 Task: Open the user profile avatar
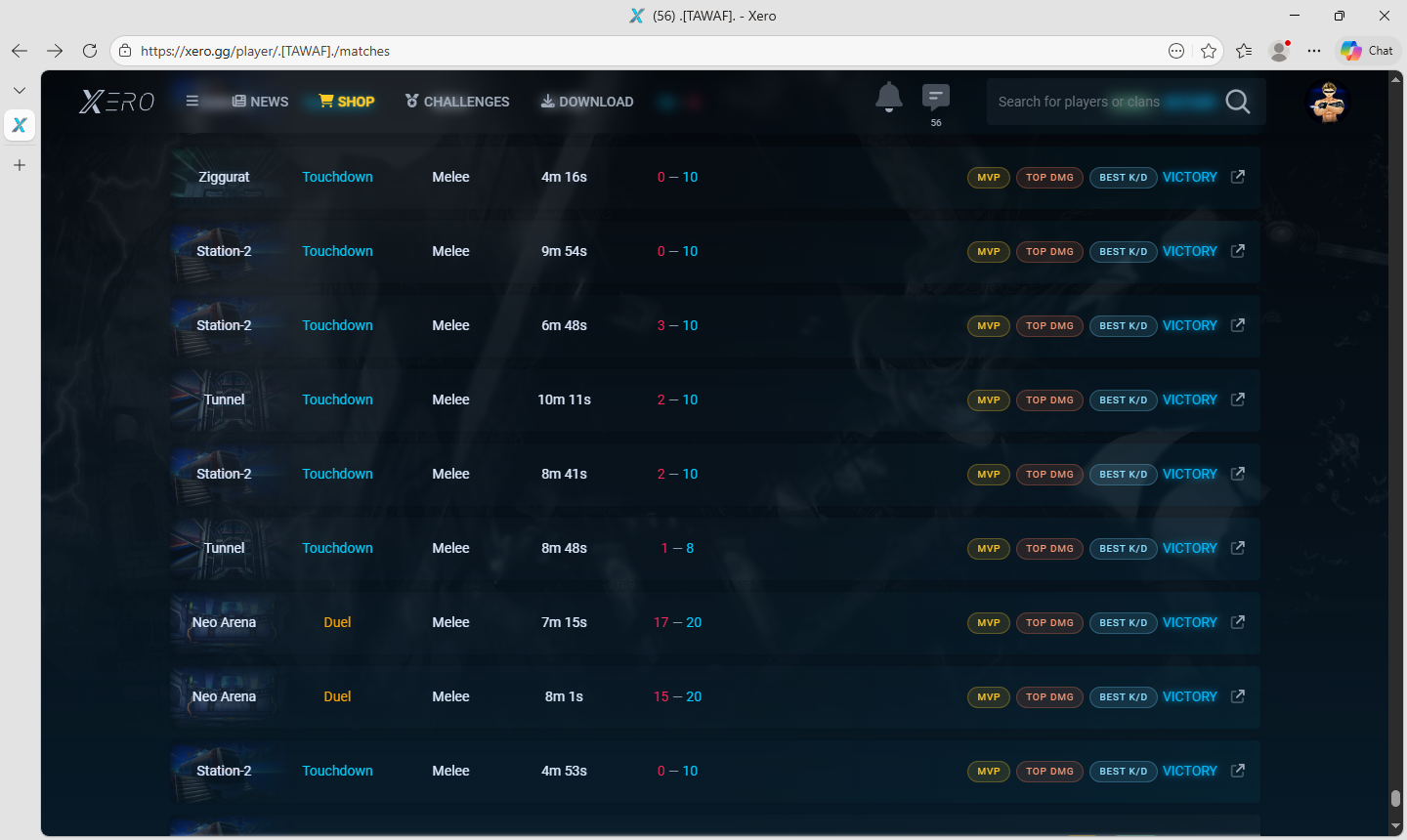(x=1327, y=102)
